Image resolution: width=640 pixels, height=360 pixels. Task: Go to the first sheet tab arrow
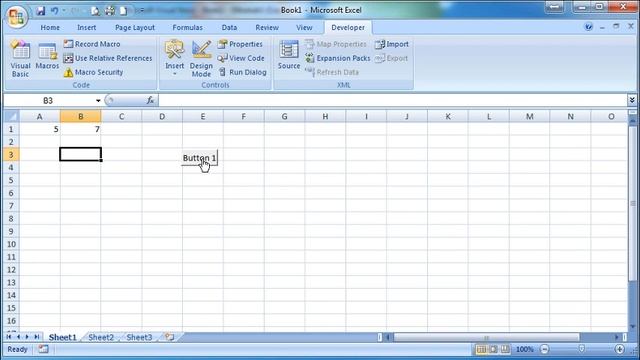(9, 337)
